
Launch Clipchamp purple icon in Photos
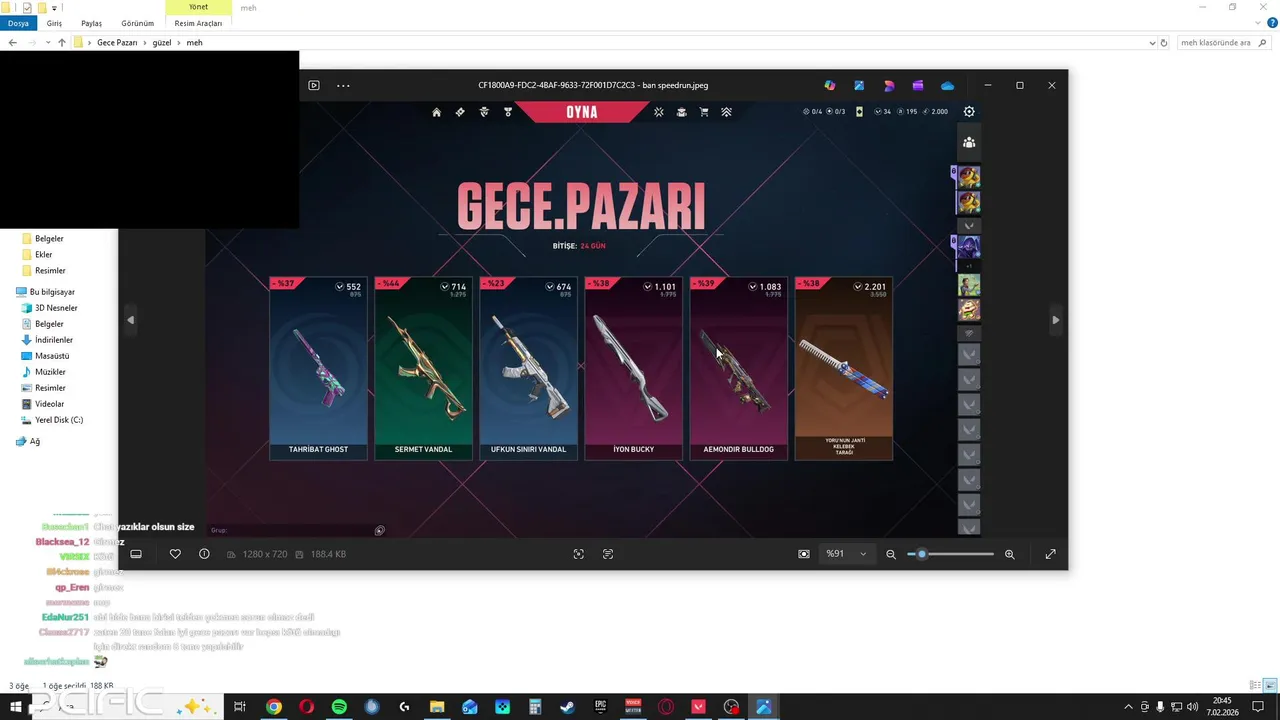918,85
